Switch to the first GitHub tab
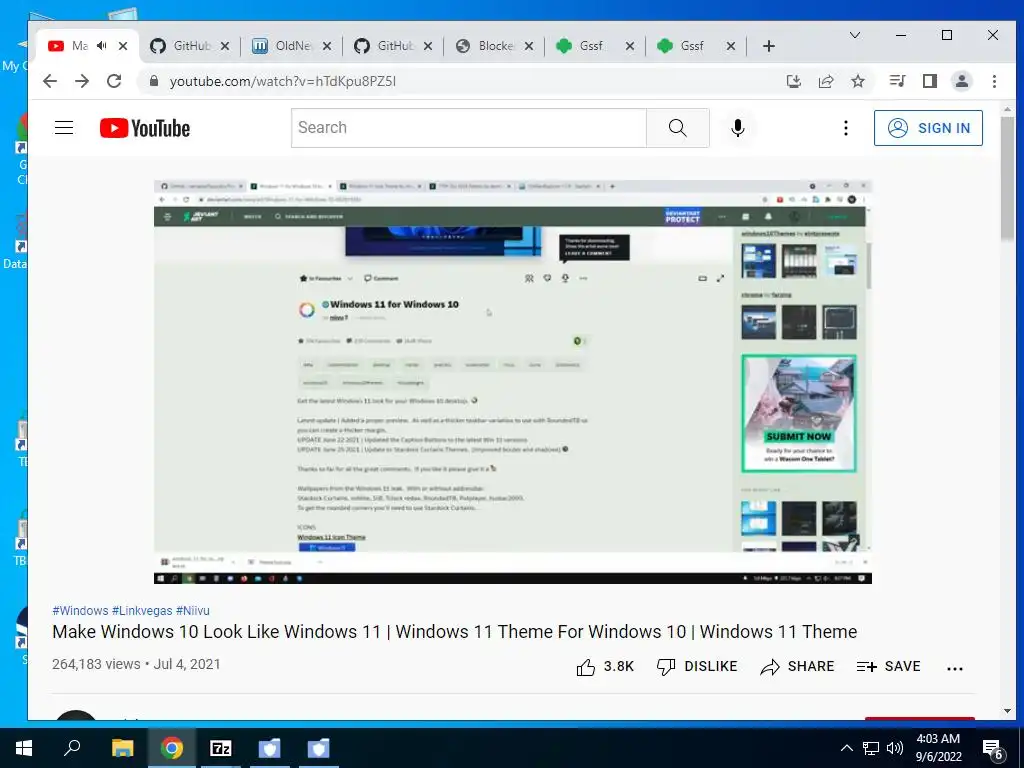The image size is (1024, 768). pyautogui.click(x=189, y=46)
